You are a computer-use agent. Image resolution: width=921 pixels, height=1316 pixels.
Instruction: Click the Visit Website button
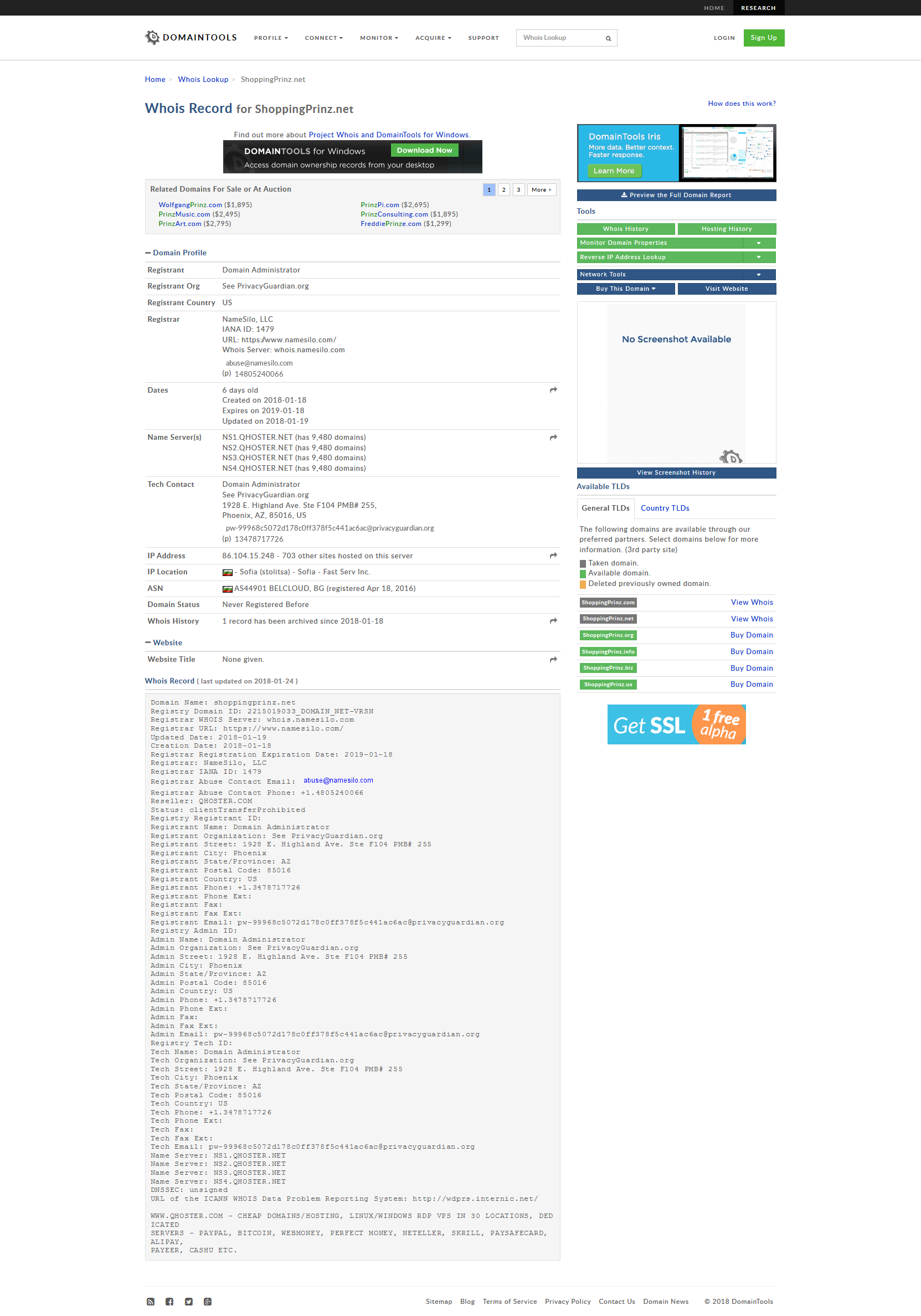(727, 289)
